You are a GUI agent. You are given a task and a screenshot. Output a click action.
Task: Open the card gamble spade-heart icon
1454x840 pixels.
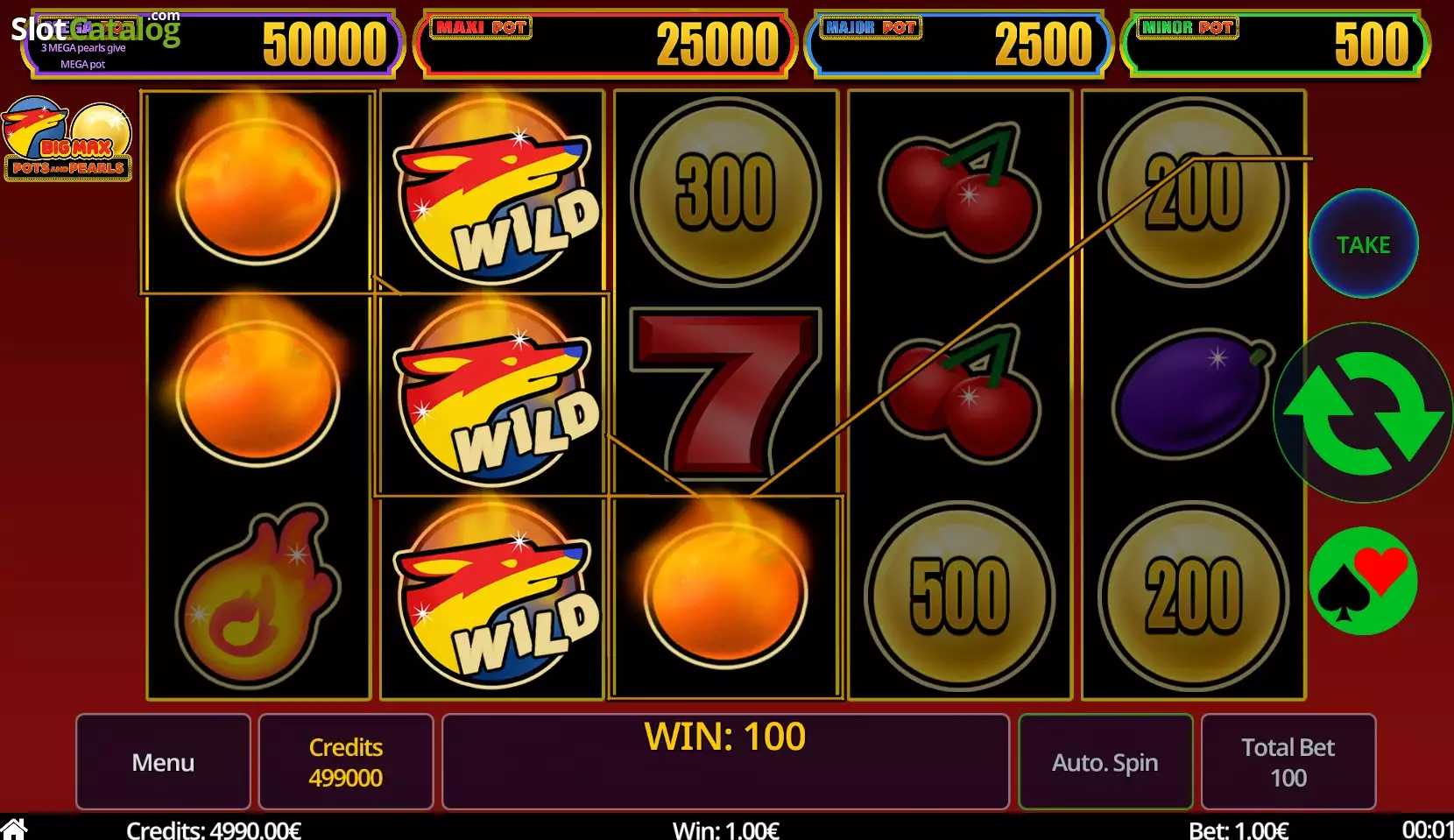1363,581
